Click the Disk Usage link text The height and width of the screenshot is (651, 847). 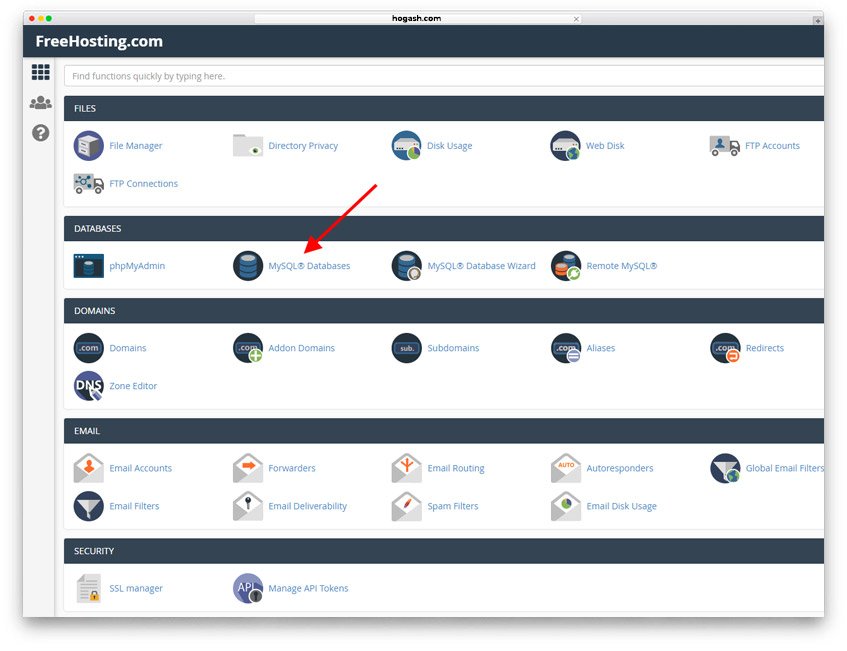point(449,146)
